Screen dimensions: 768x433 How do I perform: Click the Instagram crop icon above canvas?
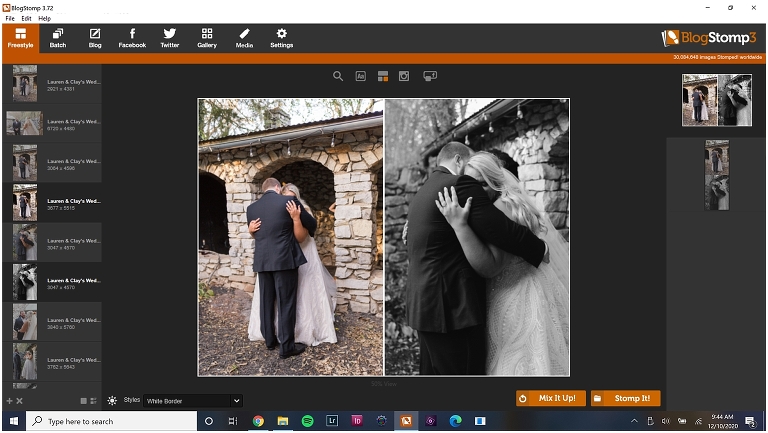pos(404,76)
